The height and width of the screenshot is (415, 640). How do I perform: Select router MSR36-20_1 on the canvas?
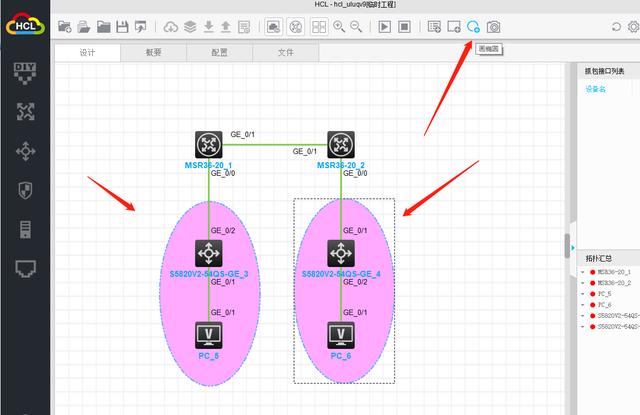coord(209,144)
